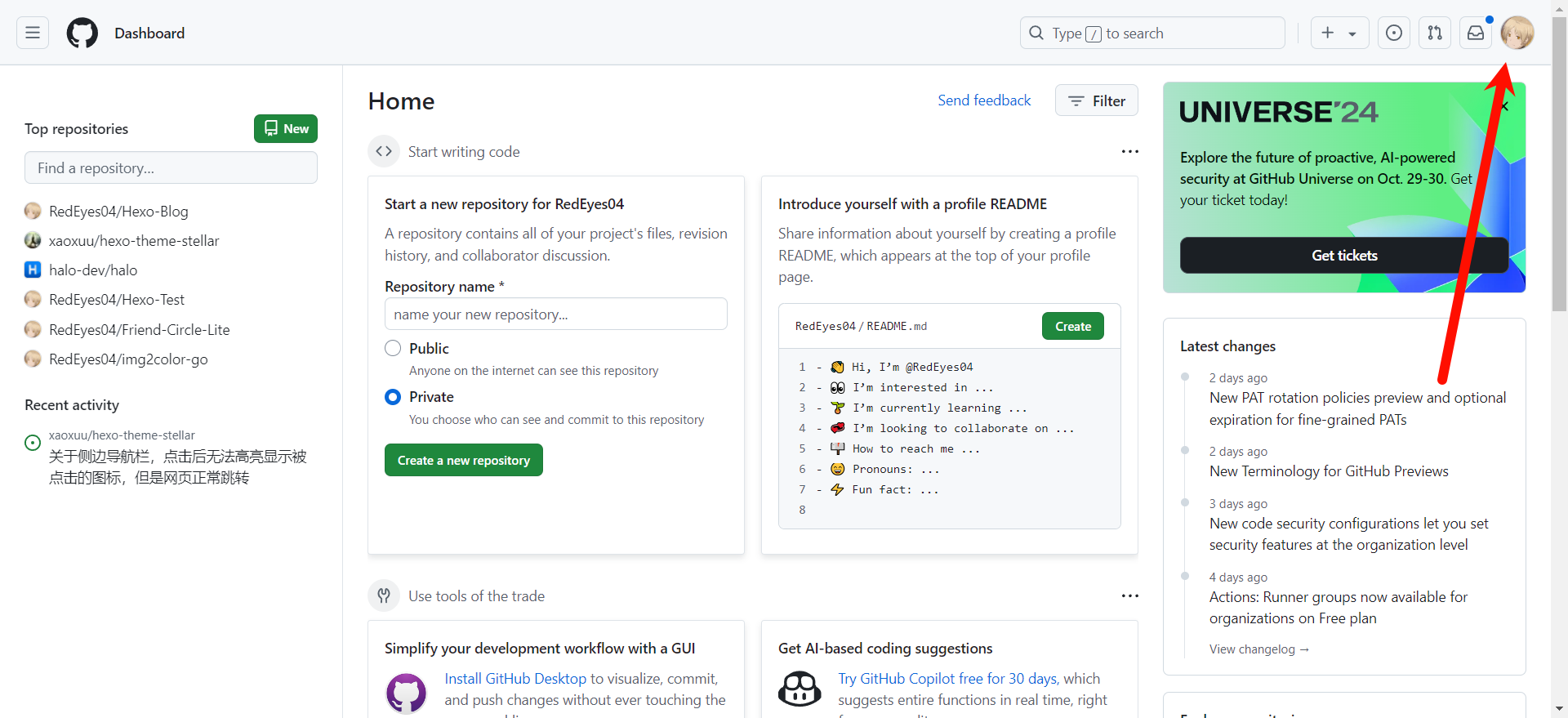
Task: Open the Filter menu for the feed
Action: pos(1096,100)
